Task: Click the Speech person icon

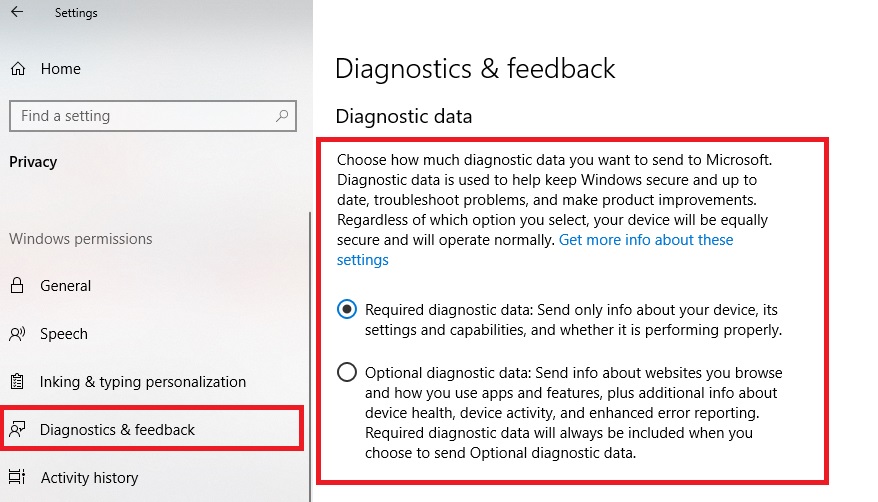Action: [x=17, y=334]
